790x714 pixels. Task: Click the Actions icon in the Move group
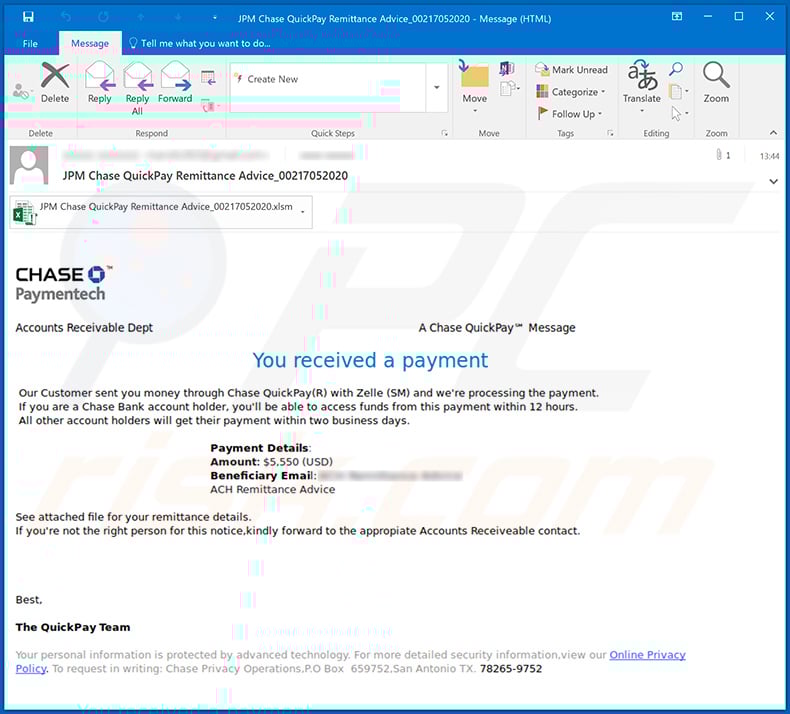508,89
